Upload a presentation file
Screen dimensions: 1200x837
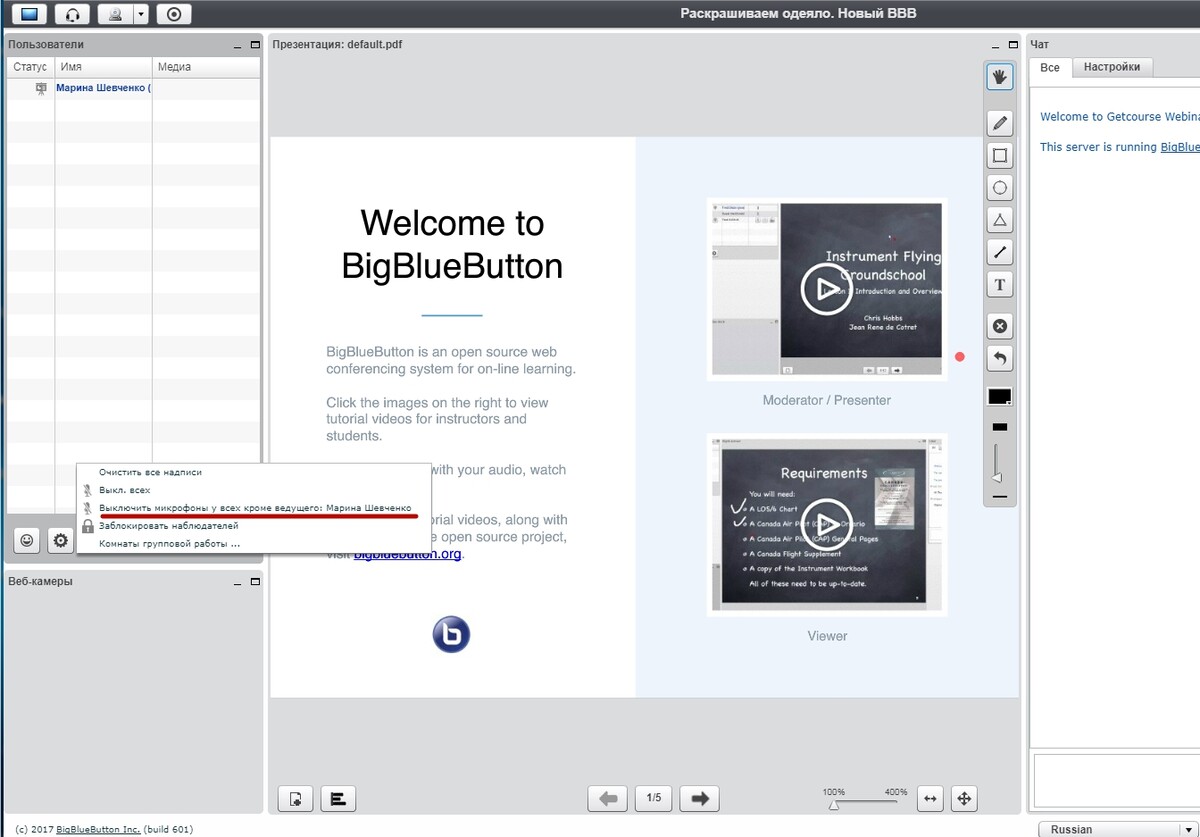(x=295, y=798)
